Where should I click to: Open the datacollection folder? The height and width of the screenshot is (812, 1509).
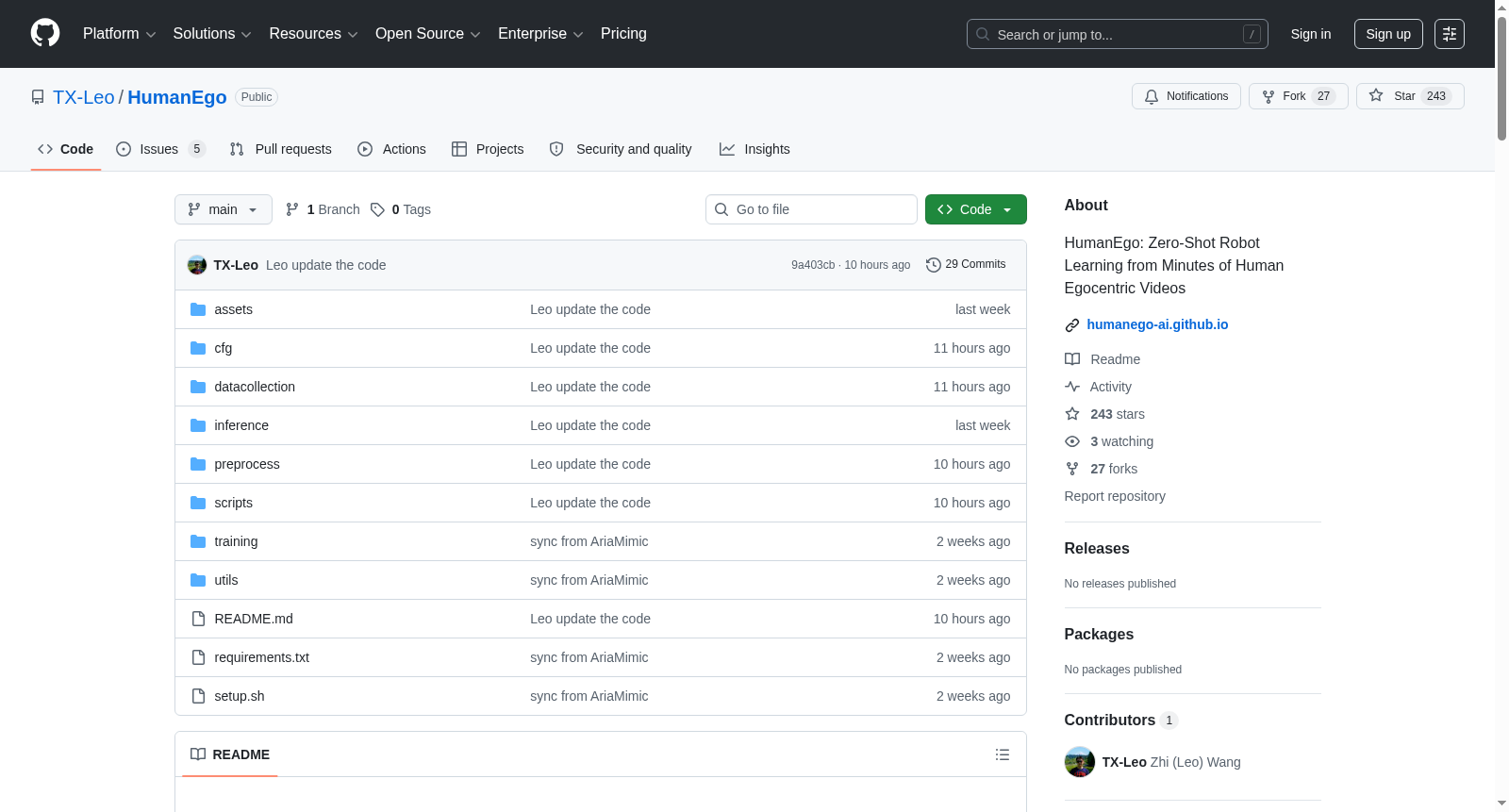pyautogui.click(x=255, y=387)
